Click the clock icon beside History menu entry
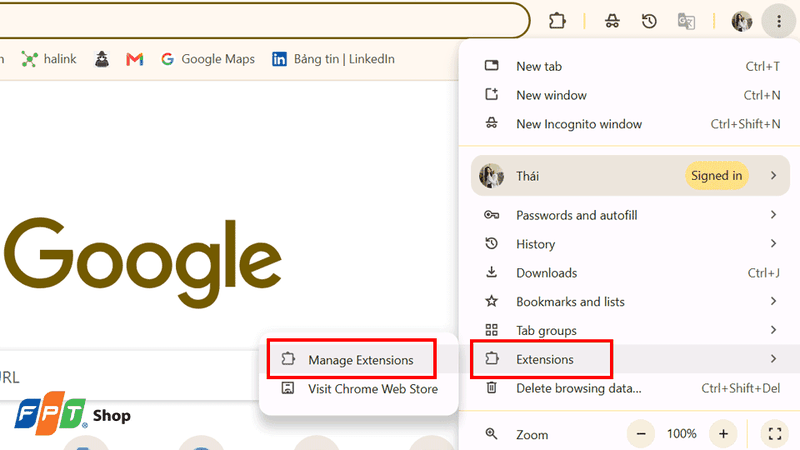This screenshot has width=800, height=450. click(x=492, y=243)
